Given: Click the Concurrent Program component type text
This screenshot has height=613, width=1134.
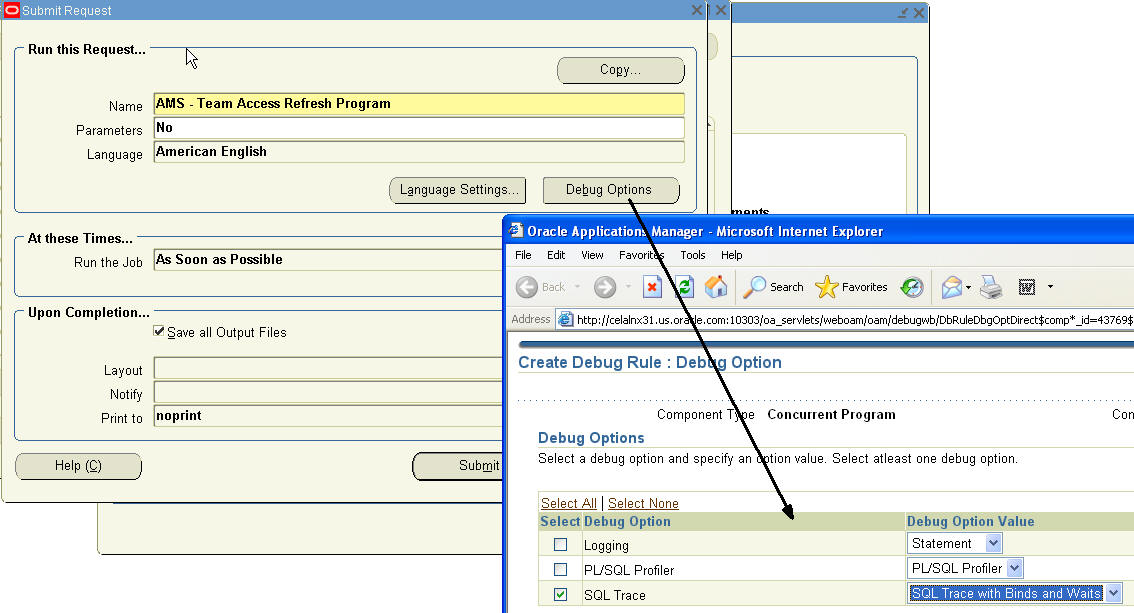Looking at the screenshot, I should click(x=832, y=414).
